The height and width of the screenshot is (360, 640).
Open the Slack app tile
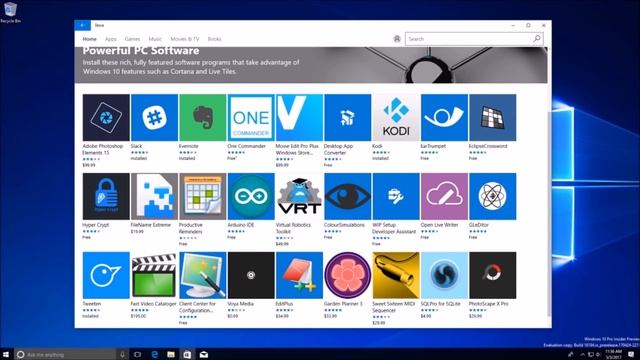(154, 118)
